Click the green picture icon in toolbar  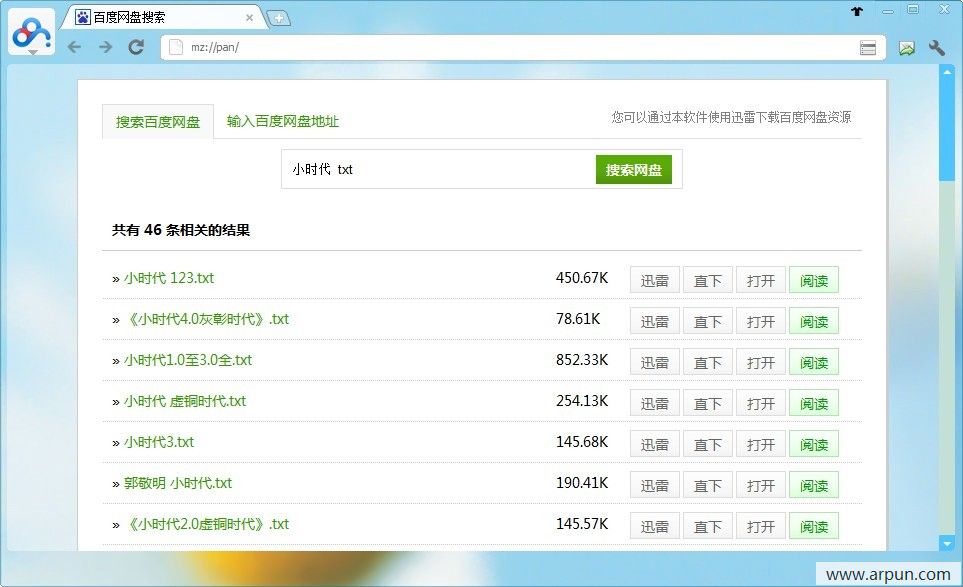tap(906, 48)
